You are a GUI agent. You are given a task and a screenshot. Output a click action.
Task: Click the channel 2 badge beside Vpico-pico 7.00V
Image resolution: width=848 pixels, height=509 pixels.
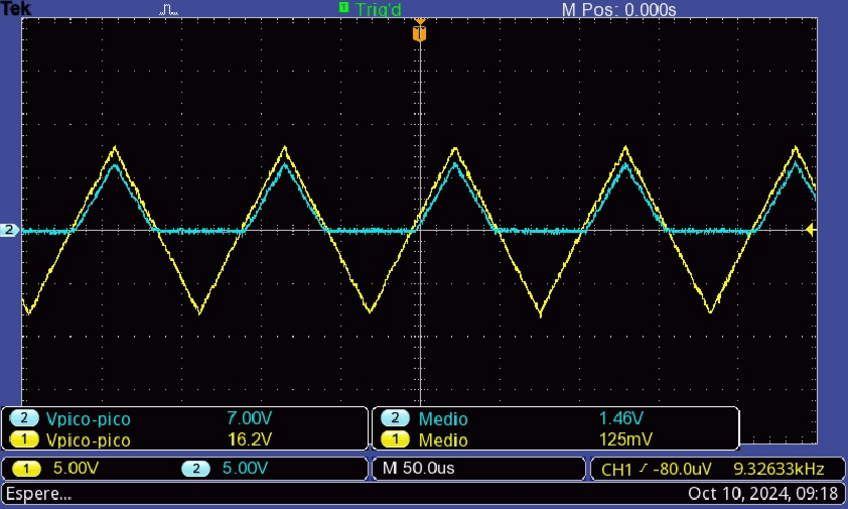(x=24, y=419)
